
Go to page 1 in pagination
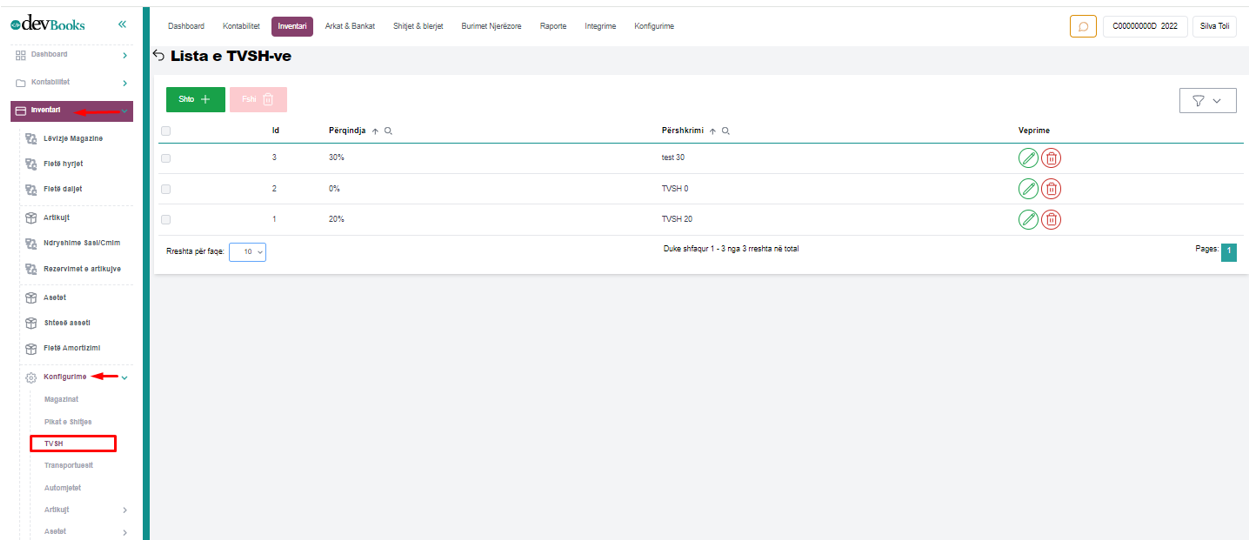pos(1228,253)
